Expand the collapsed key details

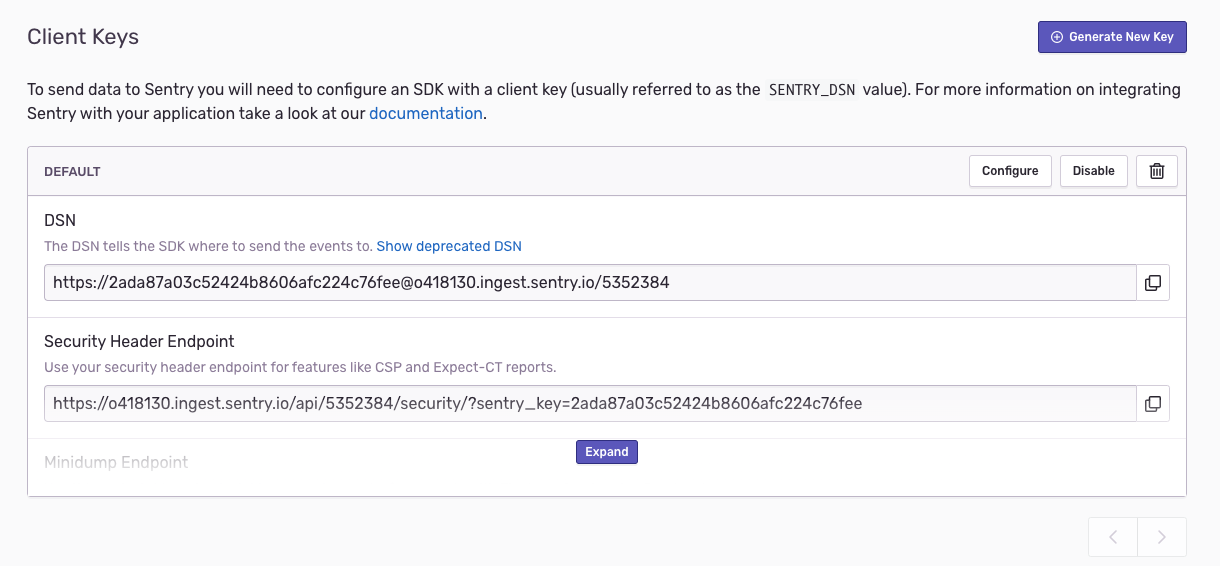[607, 452]
